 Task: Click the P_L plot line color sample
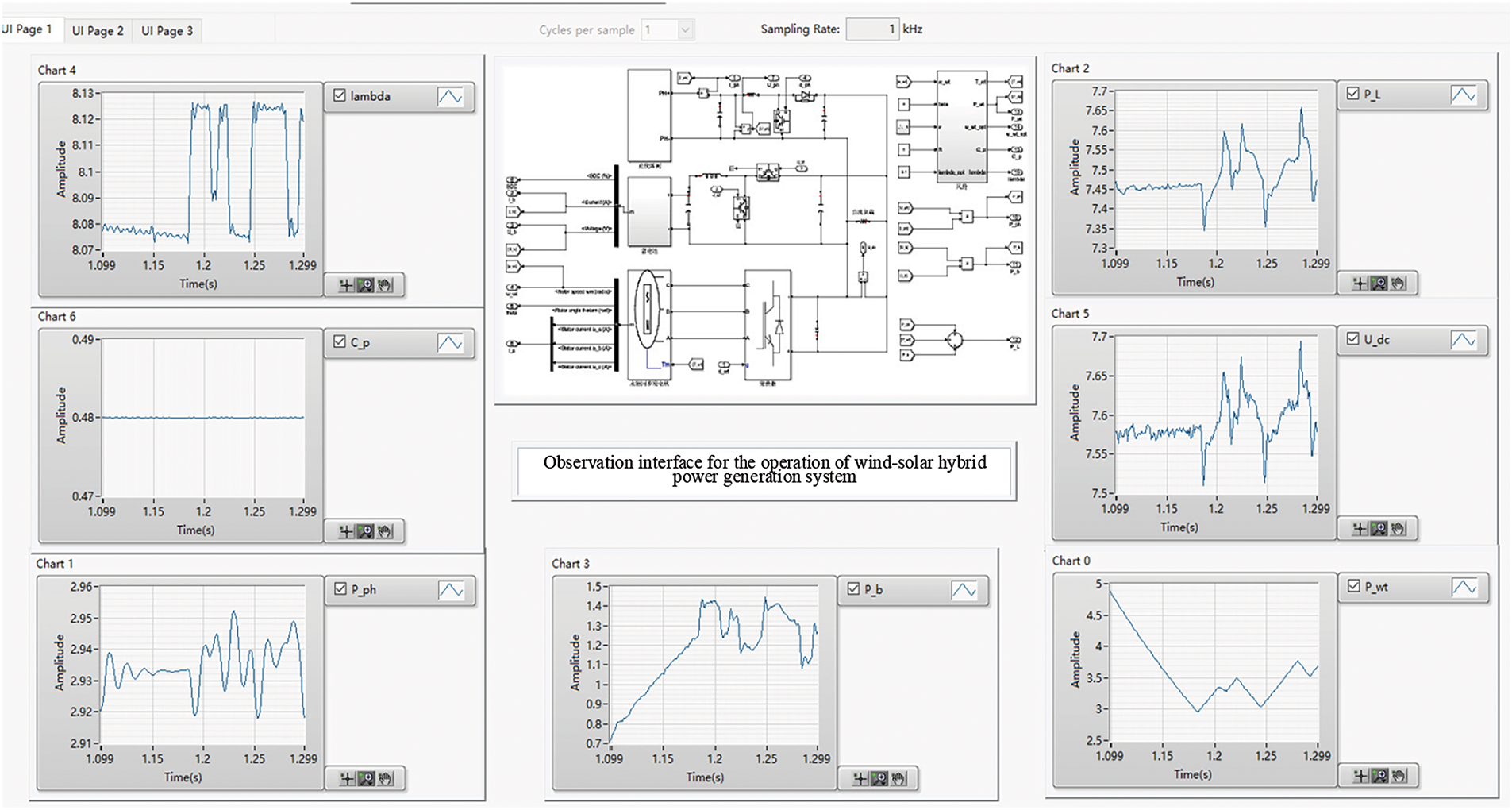[x=1463, y=94]
